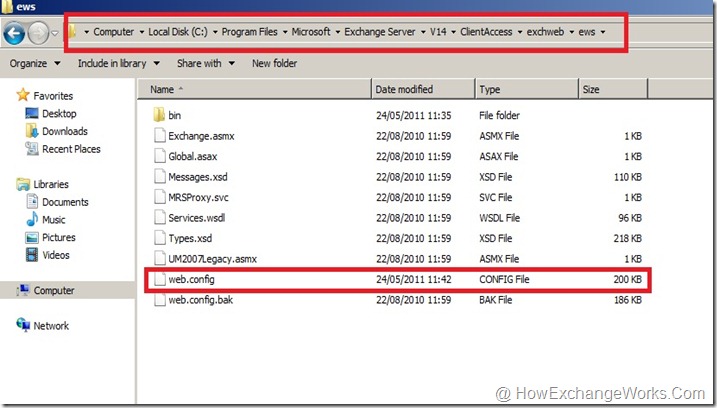Expand dropdown arrow after Program Files
The width and height of the screenshot is (717, 408).
click(284, 32)
